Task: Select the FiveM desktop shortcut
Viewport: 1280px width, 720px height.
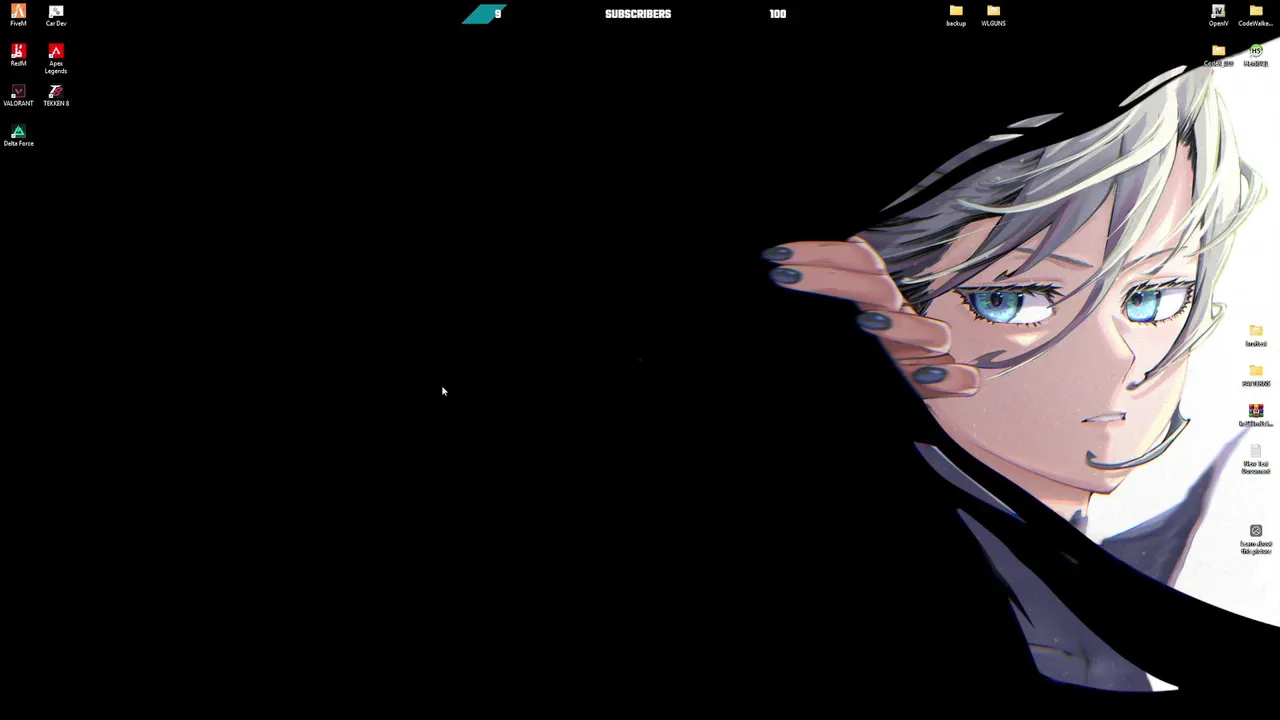Action: [x=18, y=15]
